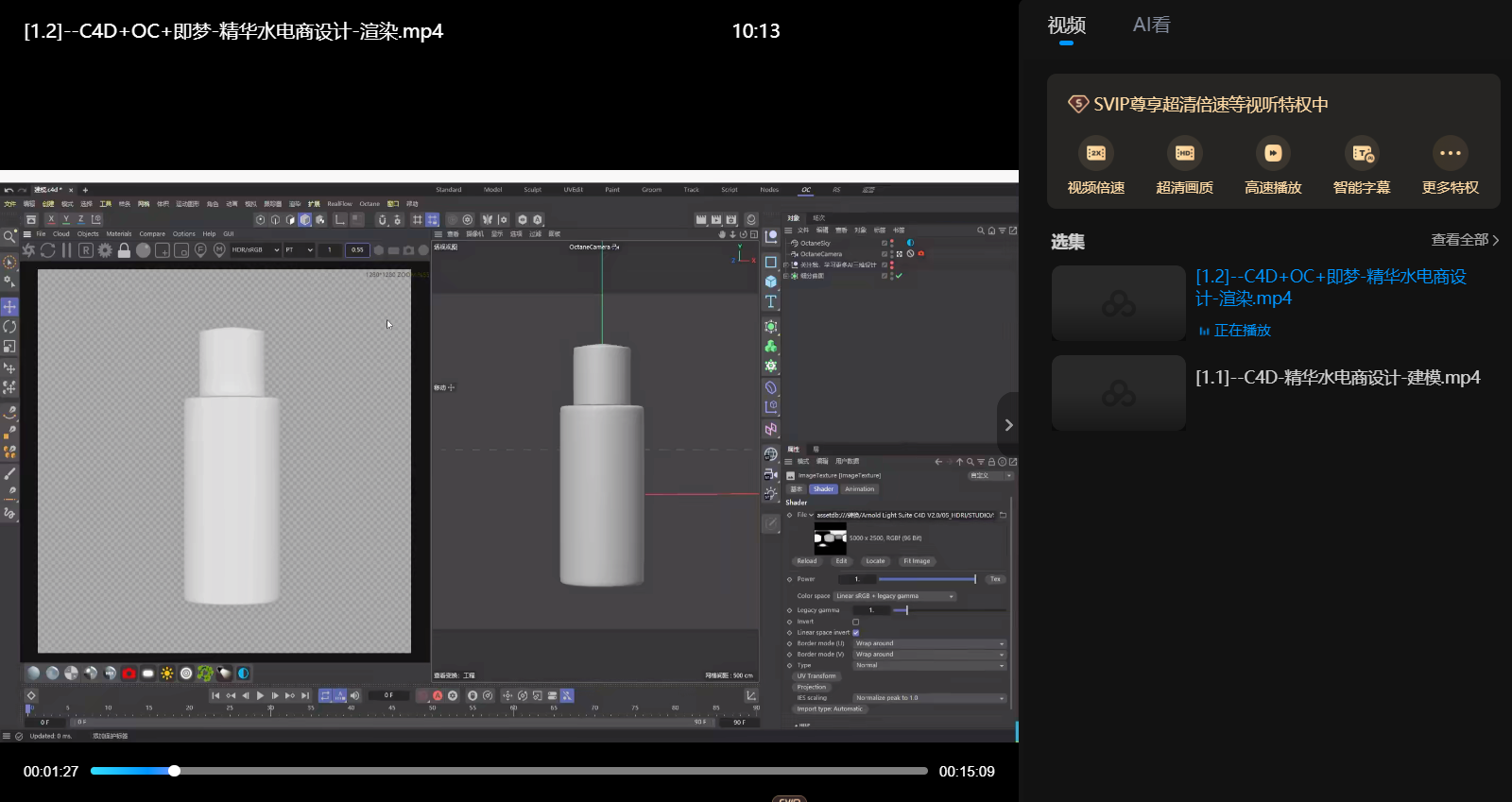Open the HDR/sRGB dropdown

(x=256, y=250)
